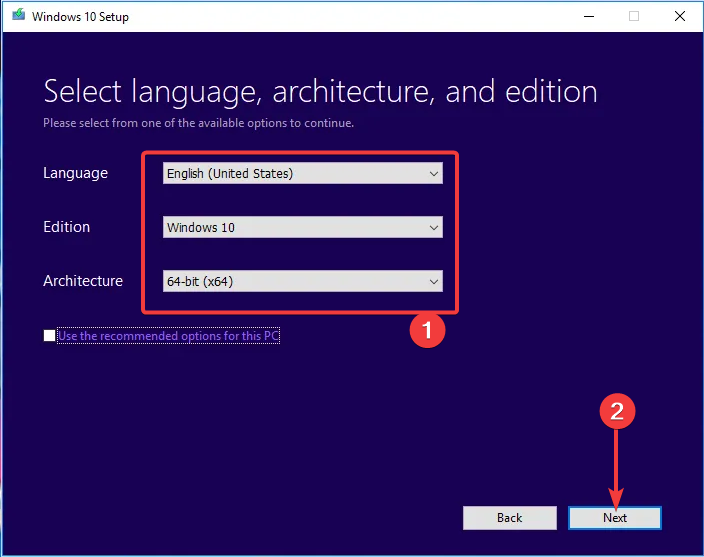The image size is (704, 557).
Task: Click the disabled maximize button
Action: [x=634, y=16]
